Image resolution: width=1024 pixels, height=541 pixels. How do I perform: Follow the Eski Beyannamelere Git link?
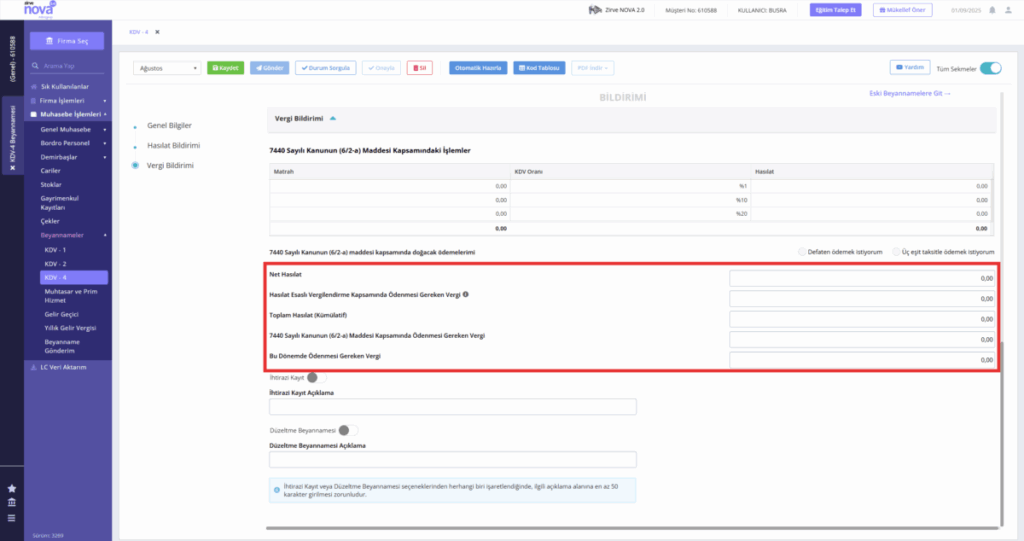coord(910,93)
